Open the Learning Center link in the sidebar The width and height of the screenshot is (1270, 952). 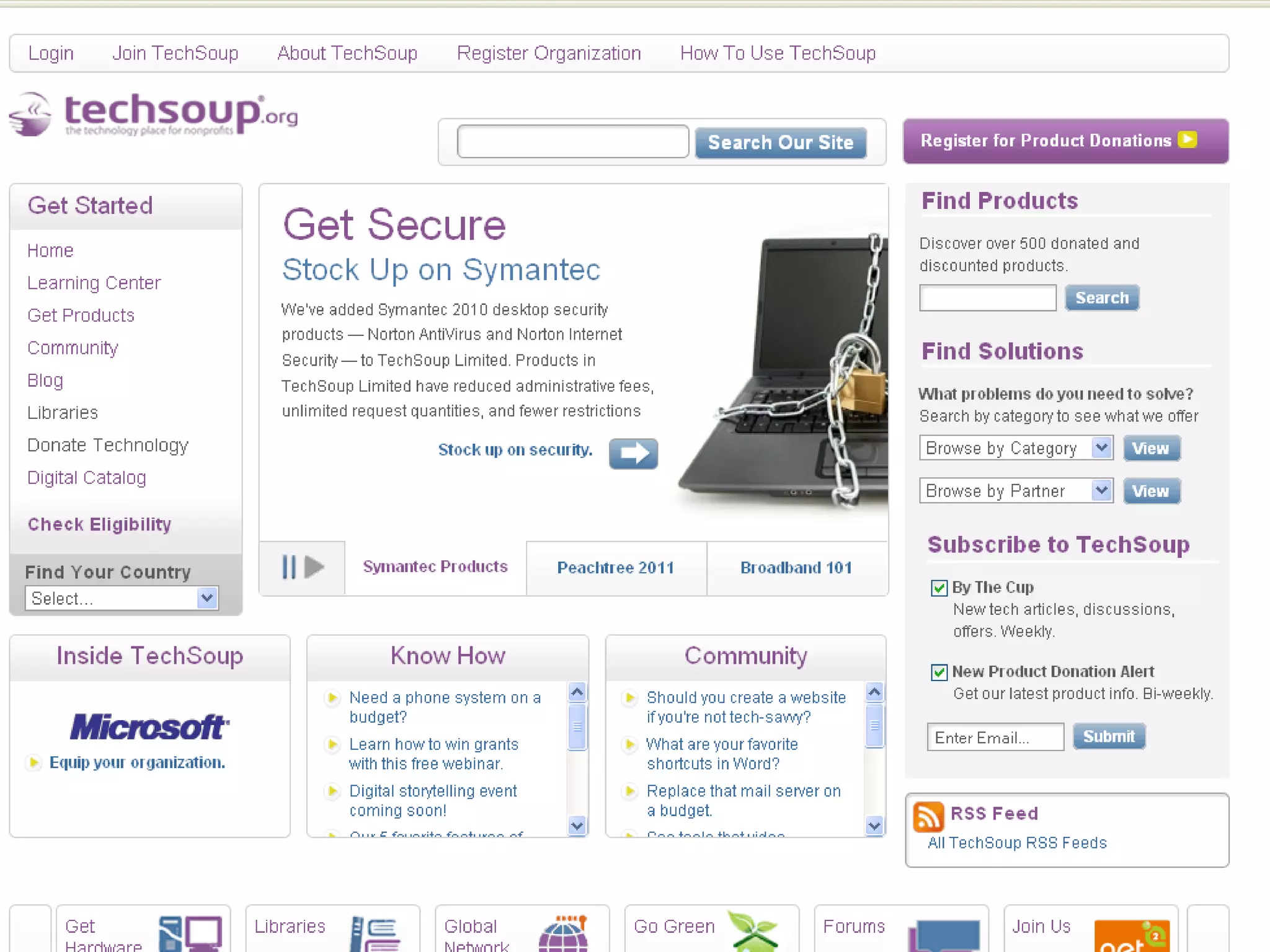click(94, 283)
